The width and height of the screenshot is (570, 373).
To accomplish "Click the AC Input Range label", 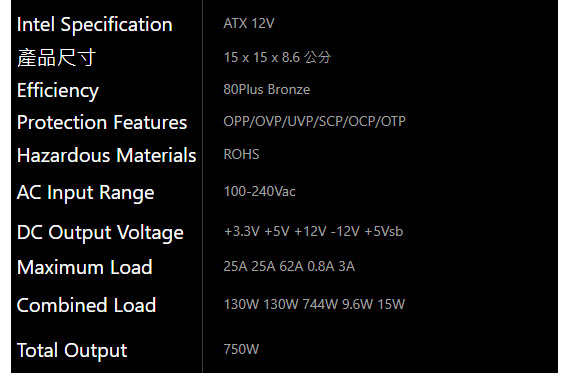I will coord(86,193).
